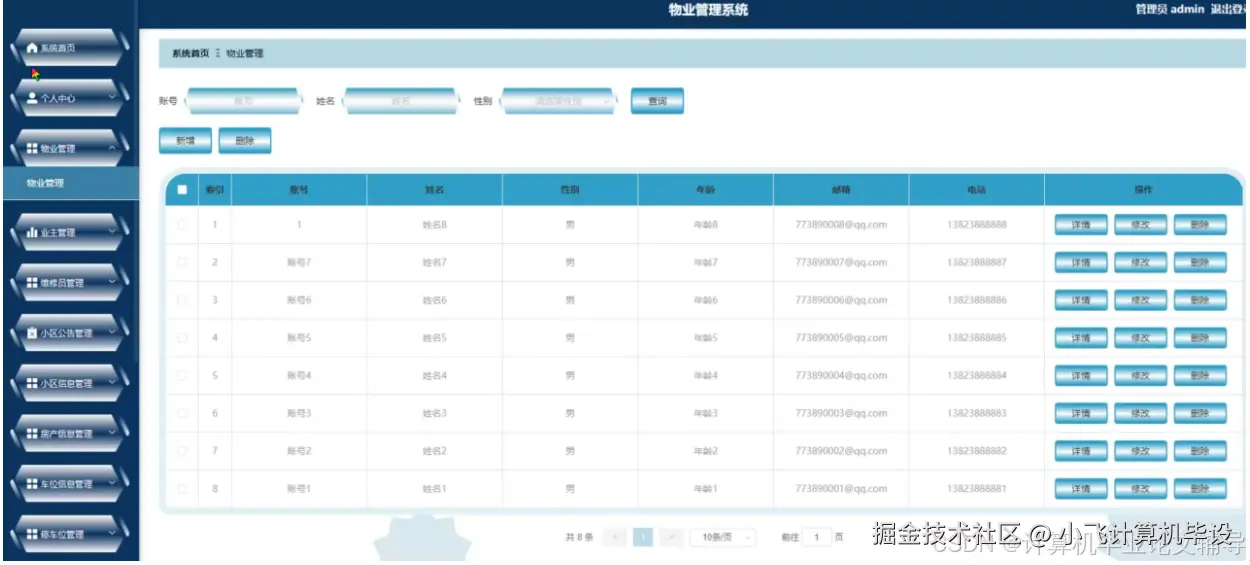Click 详情 for the 姓名5 row
Viewport: 1250px width, 565px height.
coord(1081,338)
